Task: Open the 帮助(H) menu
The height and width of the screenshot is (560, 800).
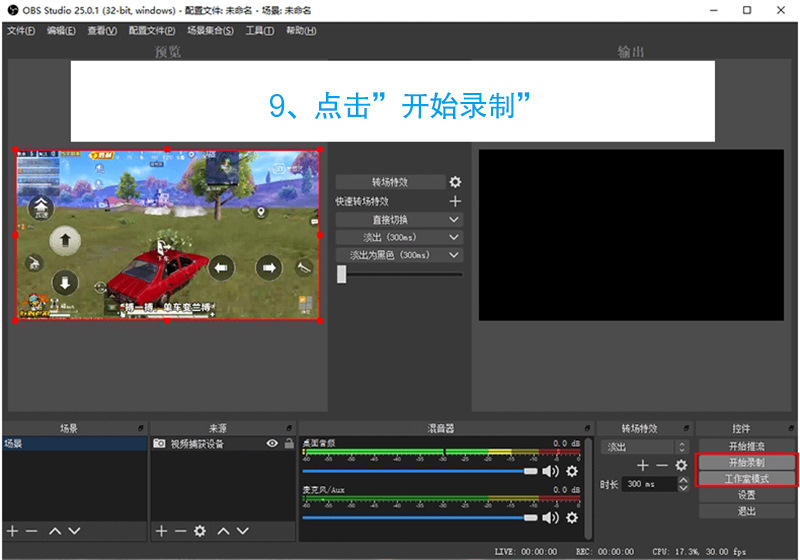Action: point(301,31)
